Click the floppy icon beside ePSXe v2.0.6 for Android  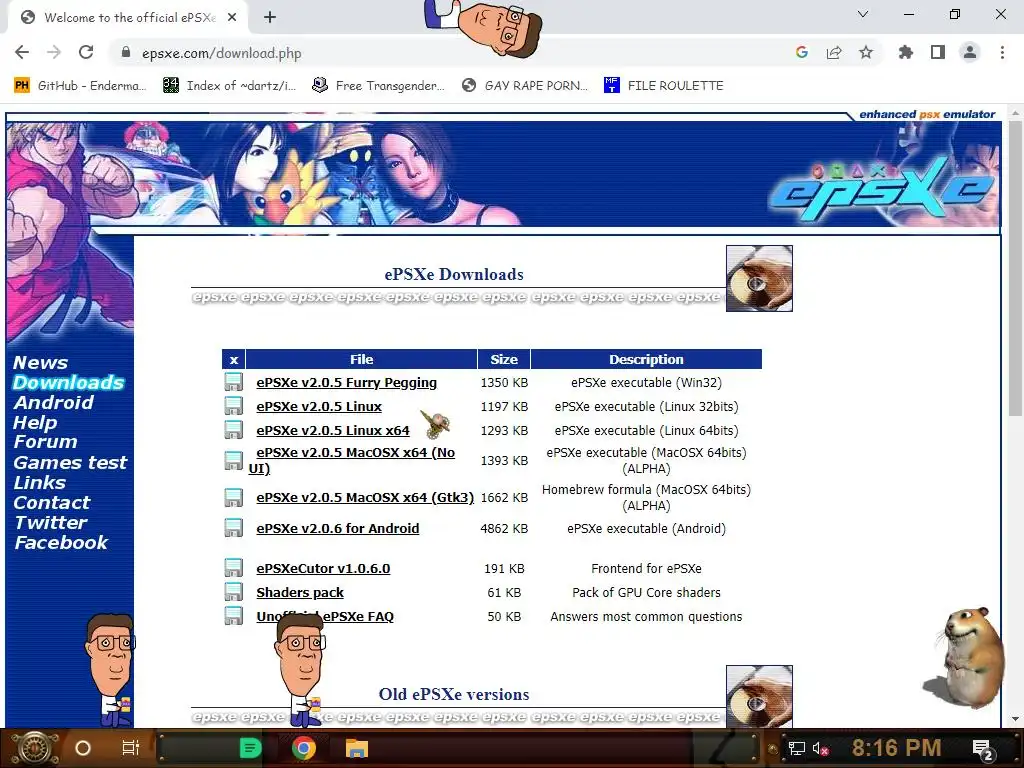click(x=233, y=528)
